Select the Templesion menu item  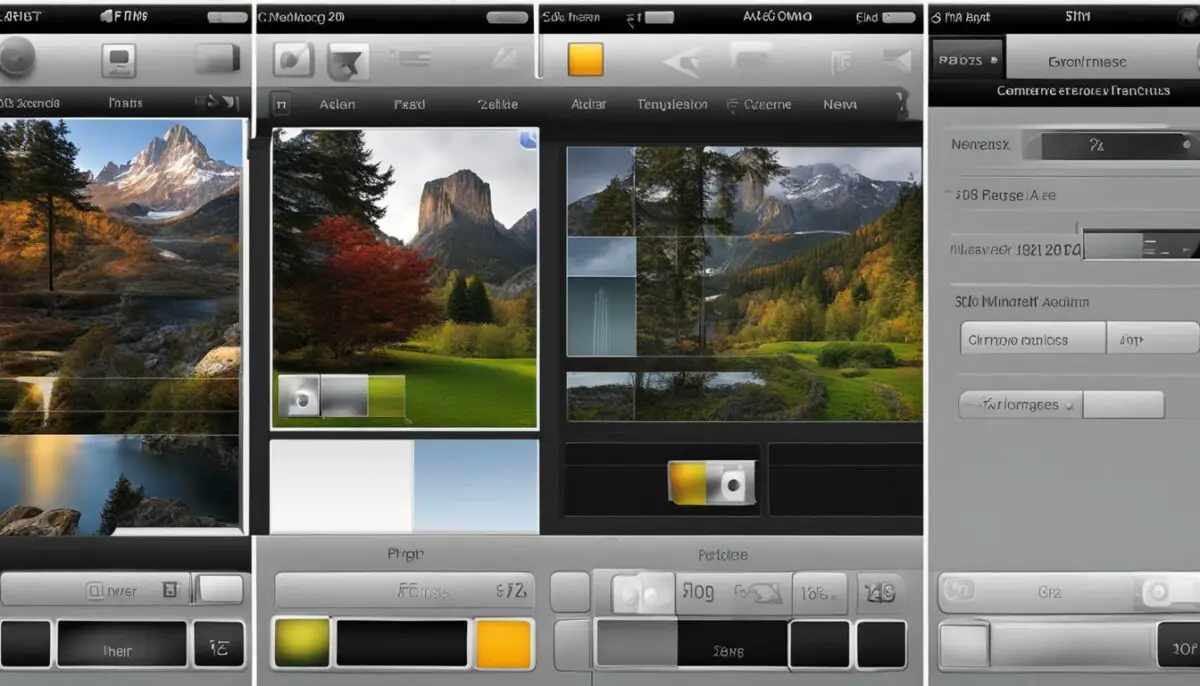[x=672, y=103]
